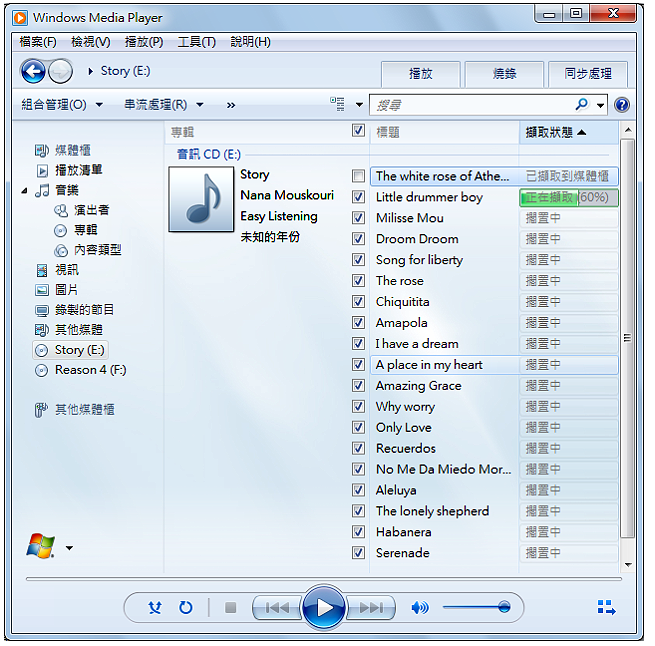Check The white rose of Athens checkbox

click(x=358, y=176)
